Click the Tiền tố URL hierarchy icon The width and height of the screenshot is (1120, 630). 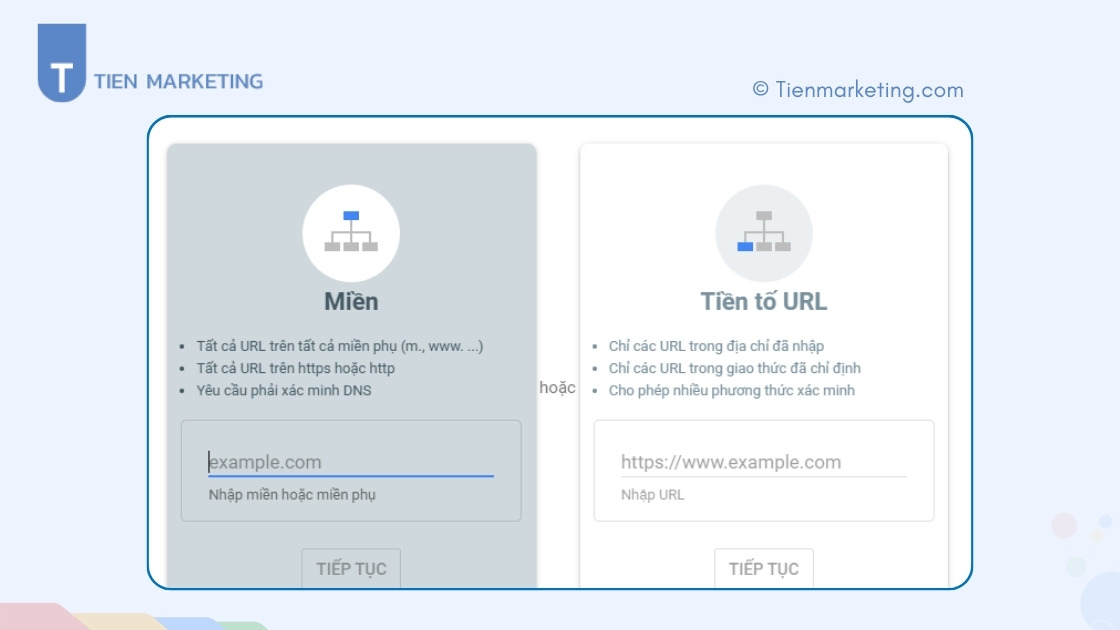tap(763, 233)
